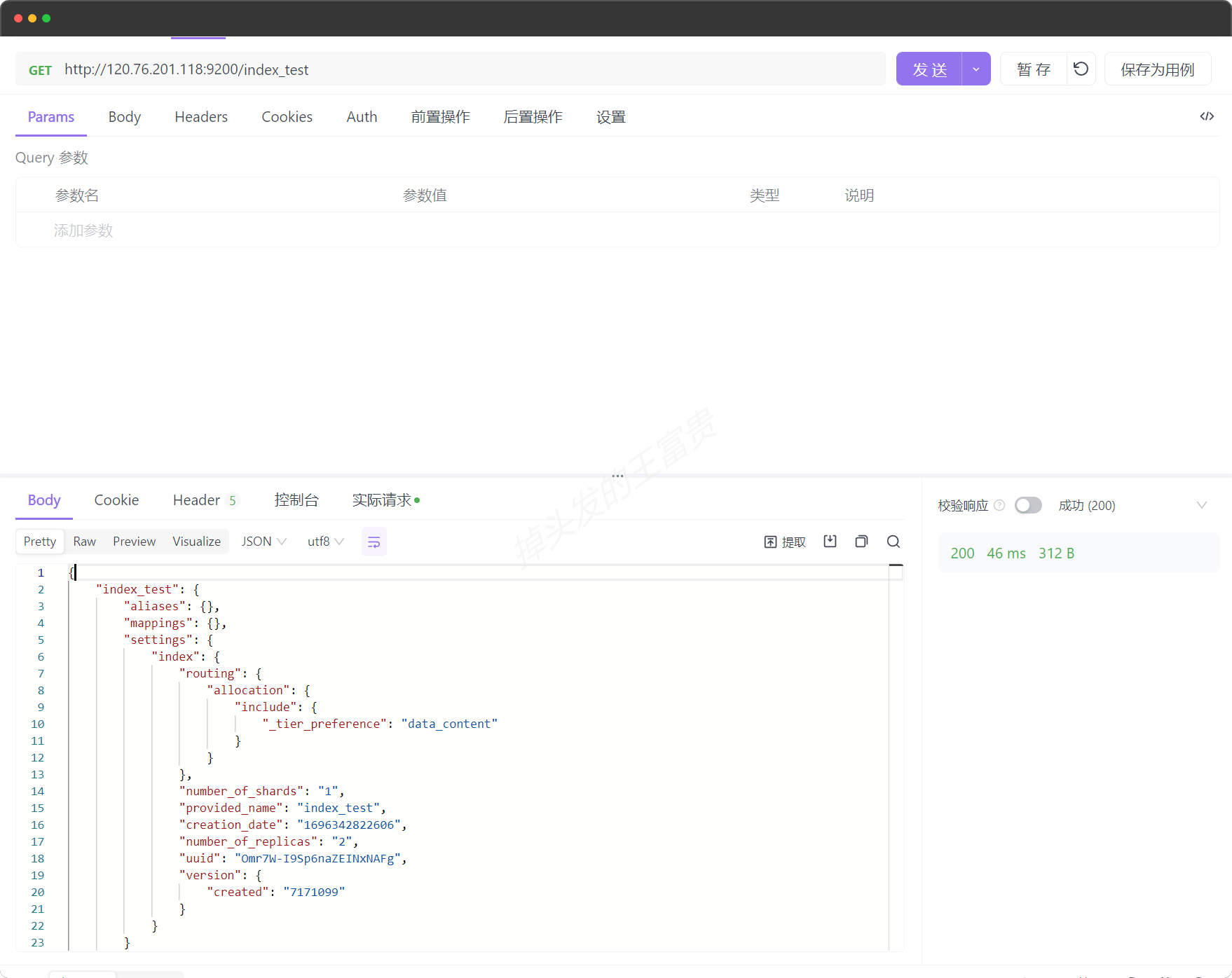This screenshot has width=1232, height=978.
Task: Open send button dropdown arrow
Action: pos(976,69)
